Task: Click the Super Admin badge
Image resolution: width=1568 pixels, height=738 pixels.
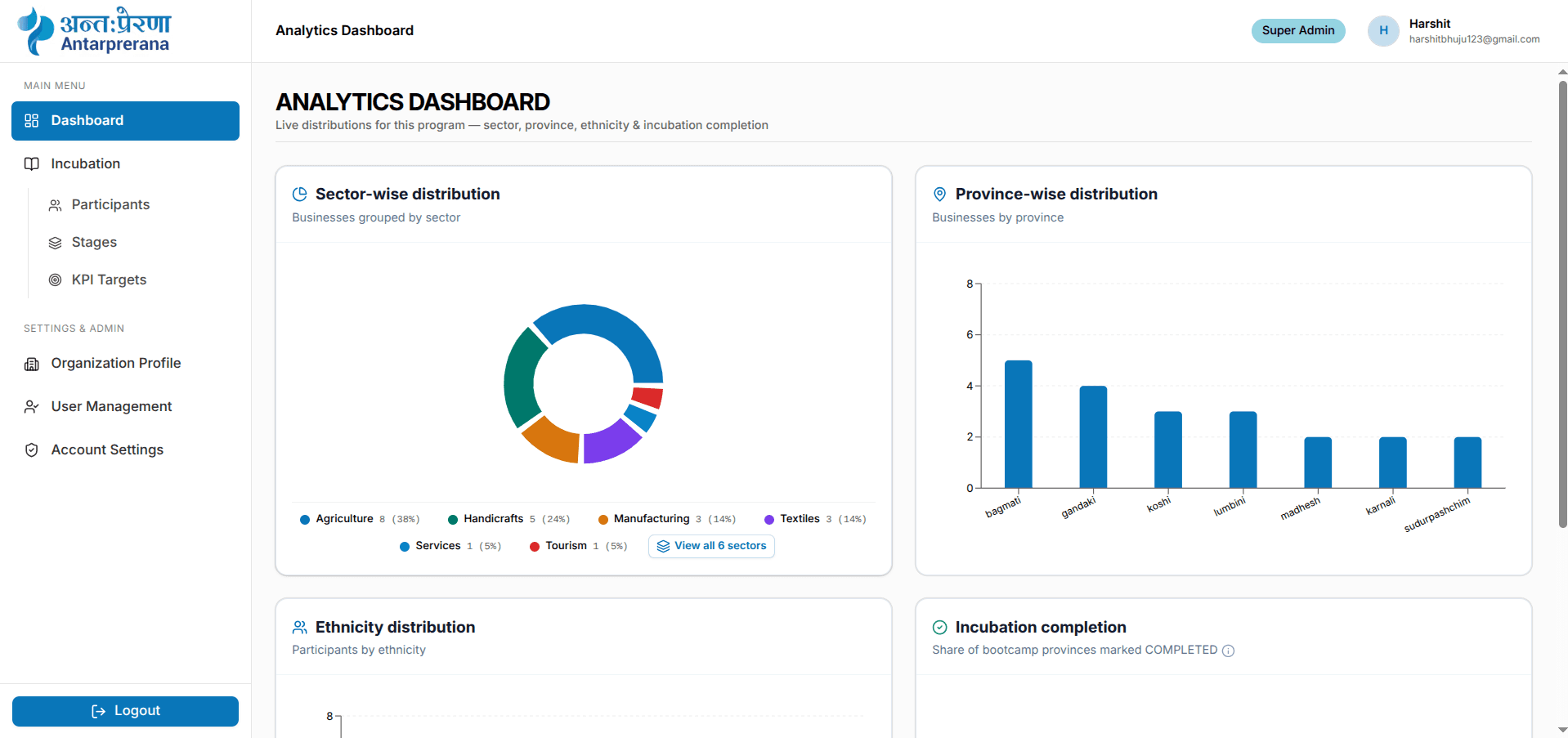Action: pyautogui.click(x=1297, y=30)
